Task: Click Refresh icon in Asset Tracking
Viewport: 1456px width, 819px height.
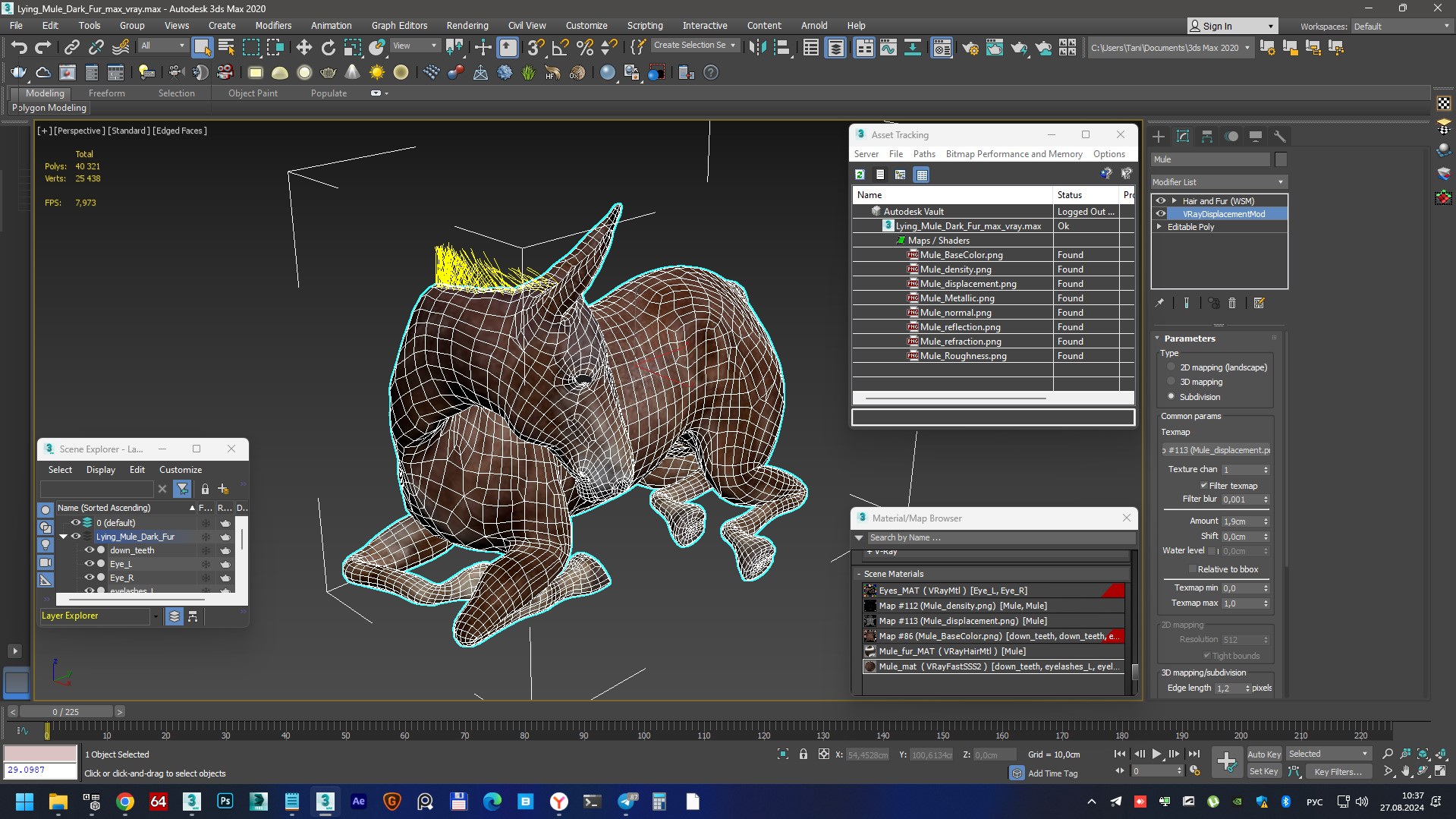Action: (x=860, y=175)
